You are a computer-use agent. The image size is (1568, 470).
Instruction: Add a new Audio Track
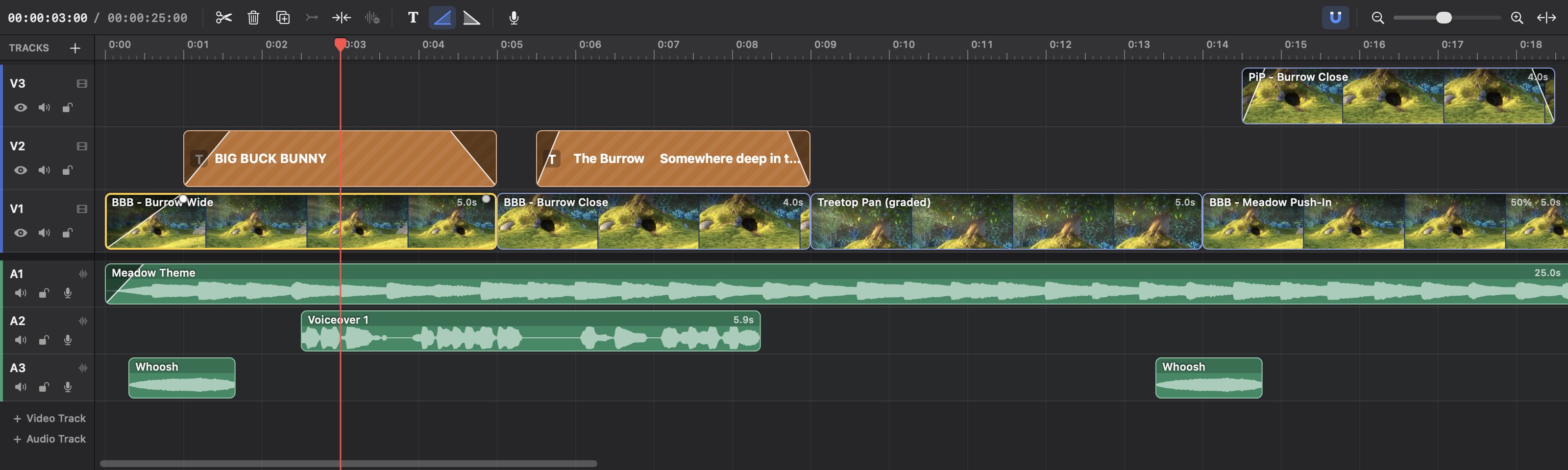coord(49,439)
